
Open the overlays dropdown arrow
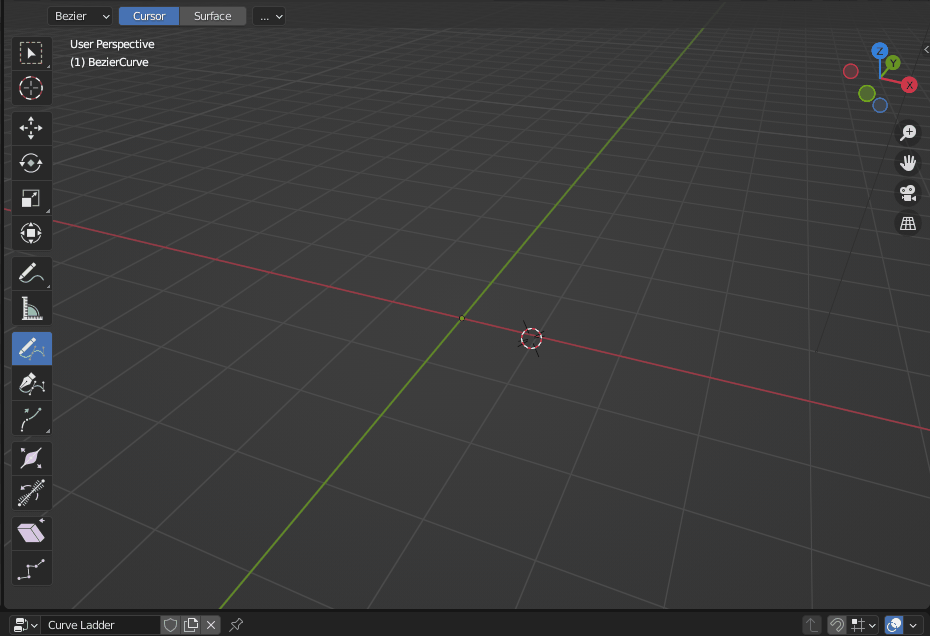pyautogui.click(x=913, y=625)
